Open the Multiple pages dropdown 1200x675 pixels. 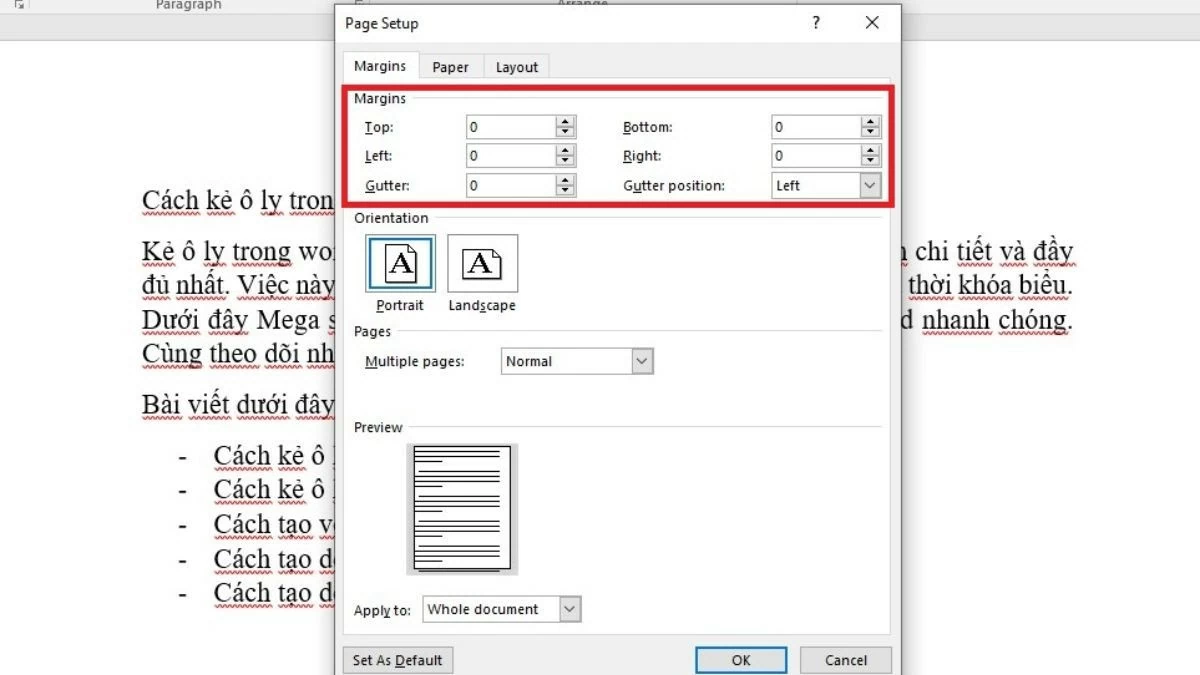tap(643, 361)
